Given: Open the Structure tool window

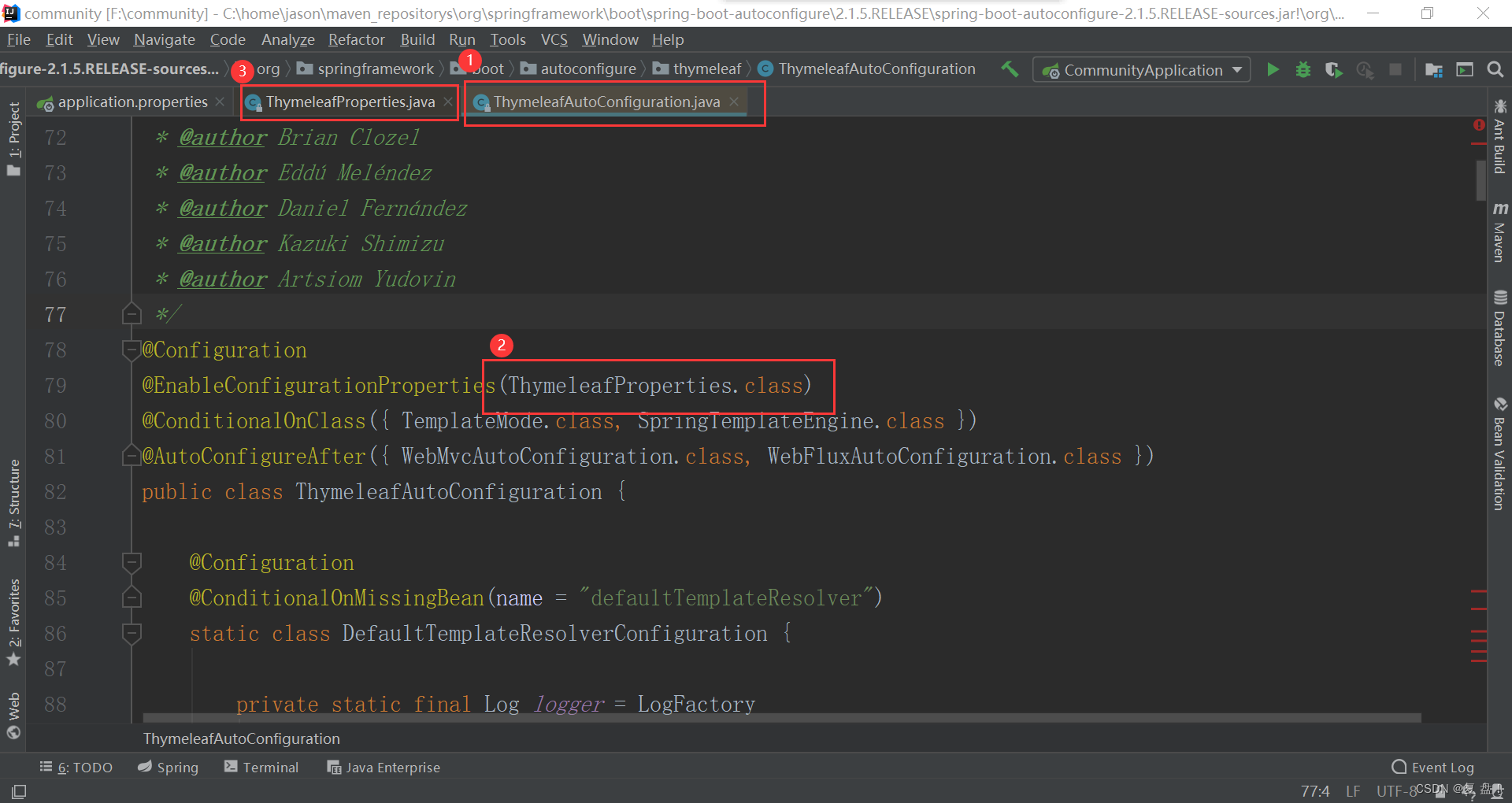Looking at the screenshot, I should pos(13,503).
